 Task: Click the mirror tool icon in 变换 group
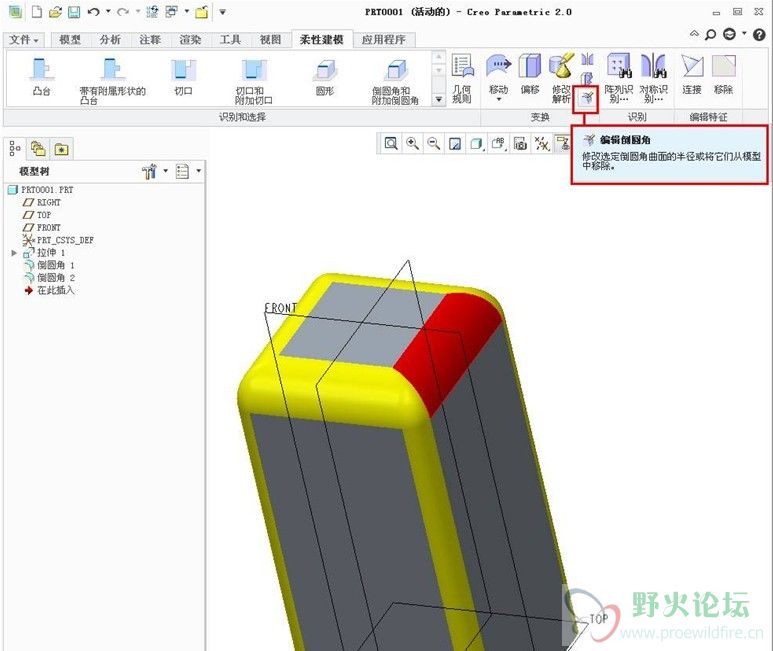(587, 60)
